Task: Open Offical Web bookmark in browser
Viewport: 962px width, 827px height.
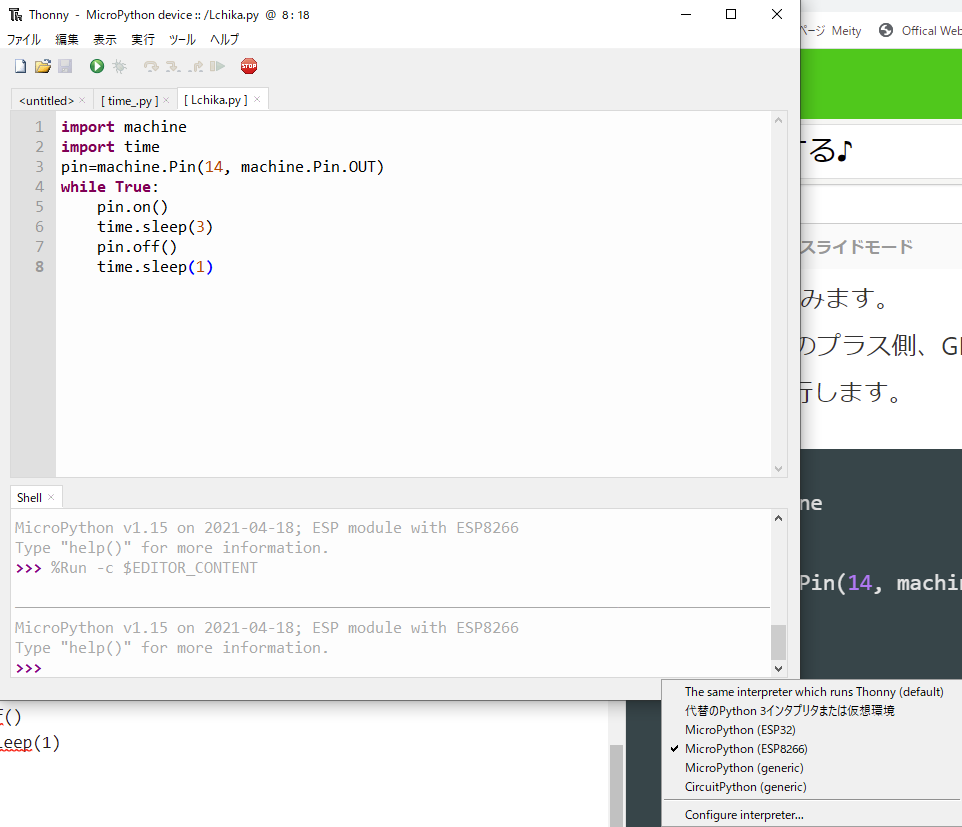Action: pos(931,31)
